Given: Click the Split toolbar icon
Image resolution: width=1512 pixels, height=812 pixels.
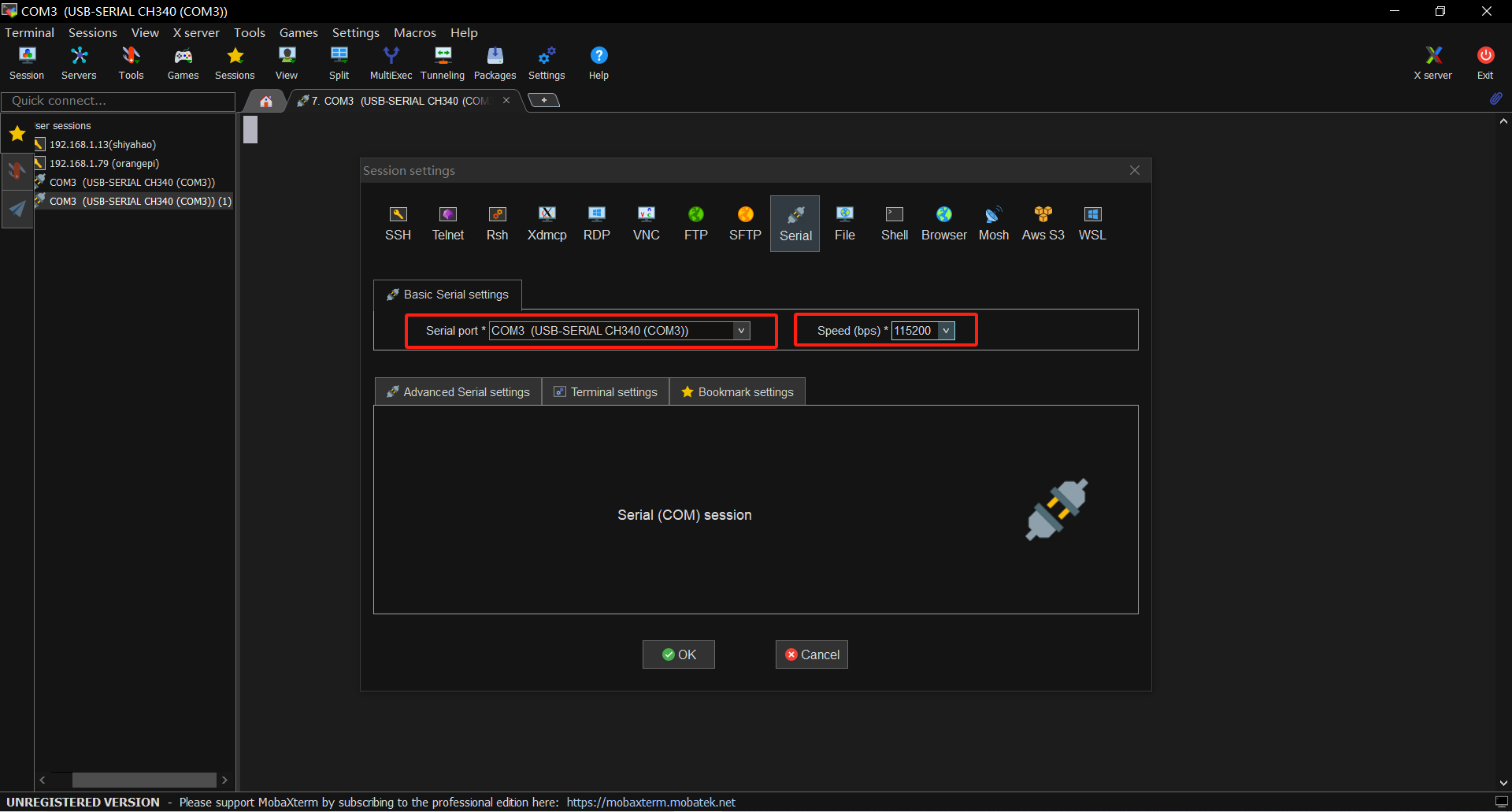Looking at the screenshot, I should pos(339,63).
